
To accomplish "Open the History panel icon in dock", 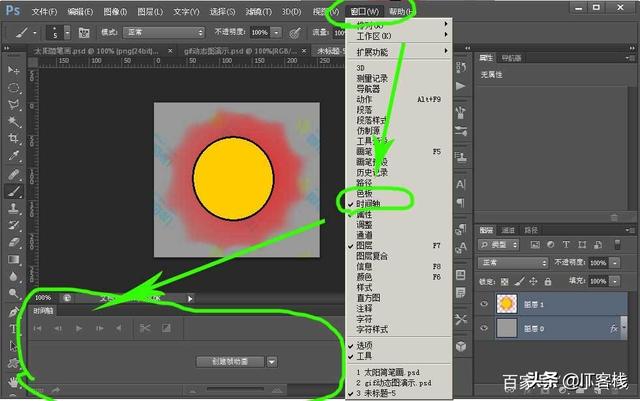I will tap(461, 67).
